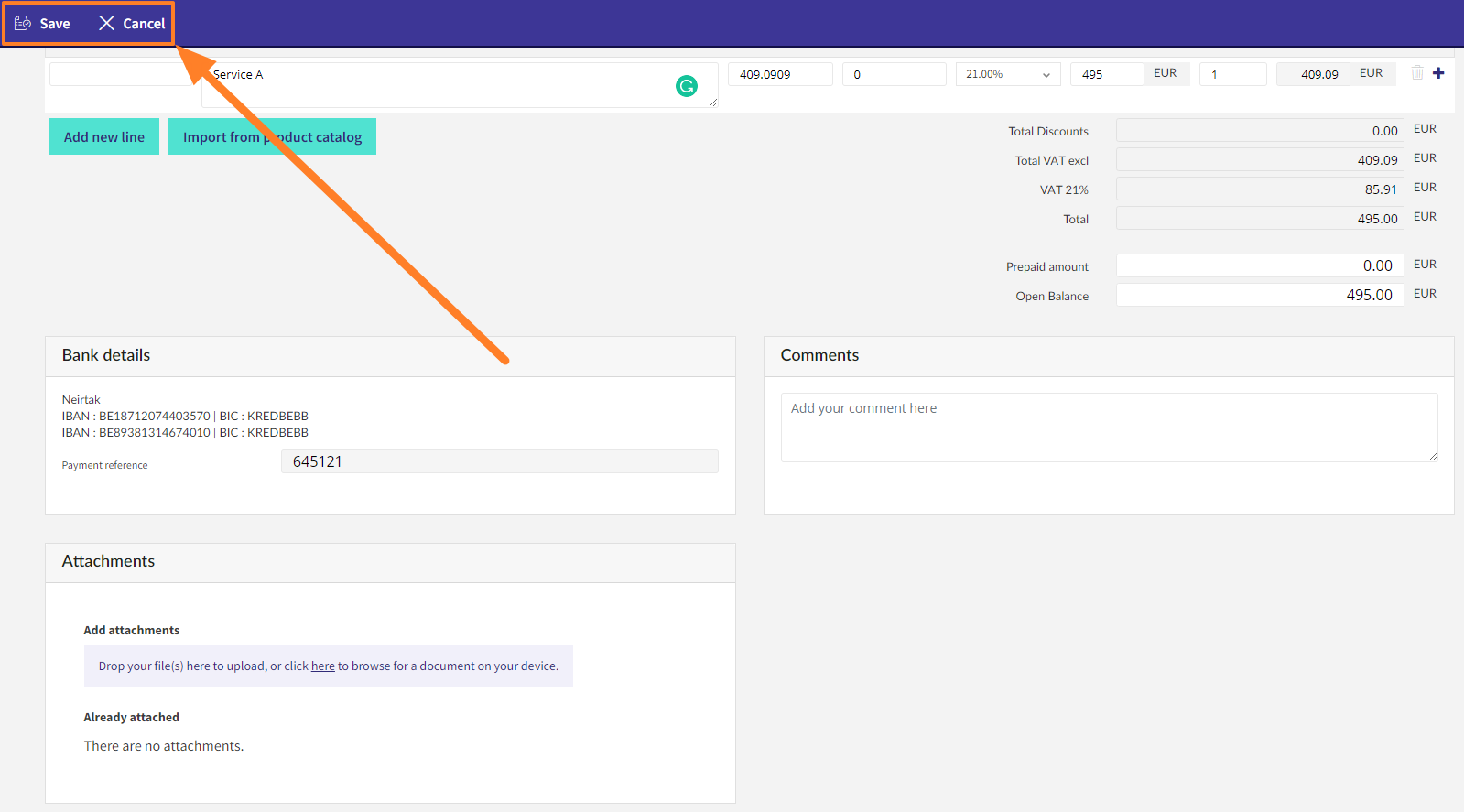Click the unit price field 409.0909

(x=780, y=74)
